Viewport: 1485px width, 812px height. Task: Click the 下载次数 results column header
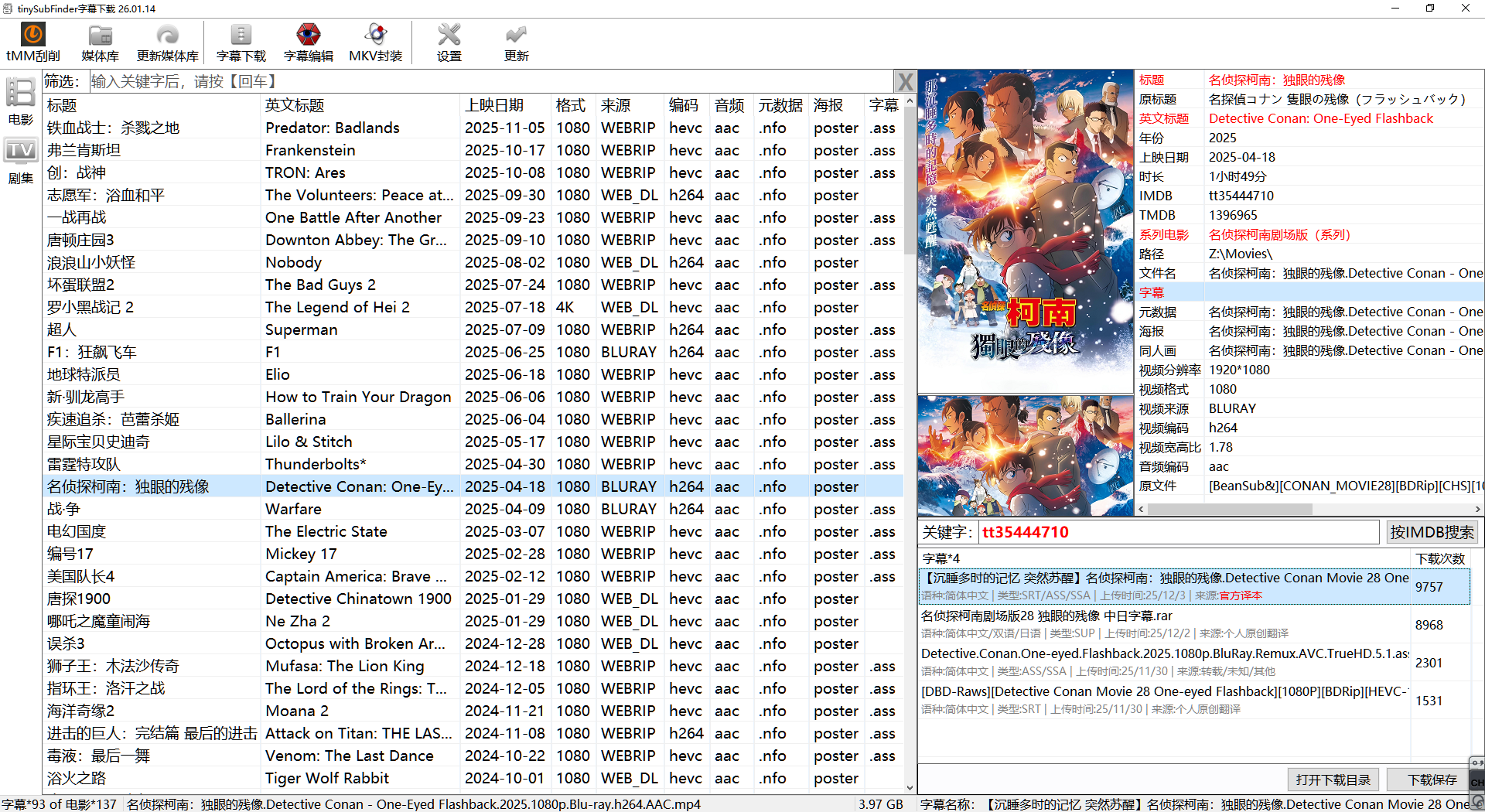1440,558
